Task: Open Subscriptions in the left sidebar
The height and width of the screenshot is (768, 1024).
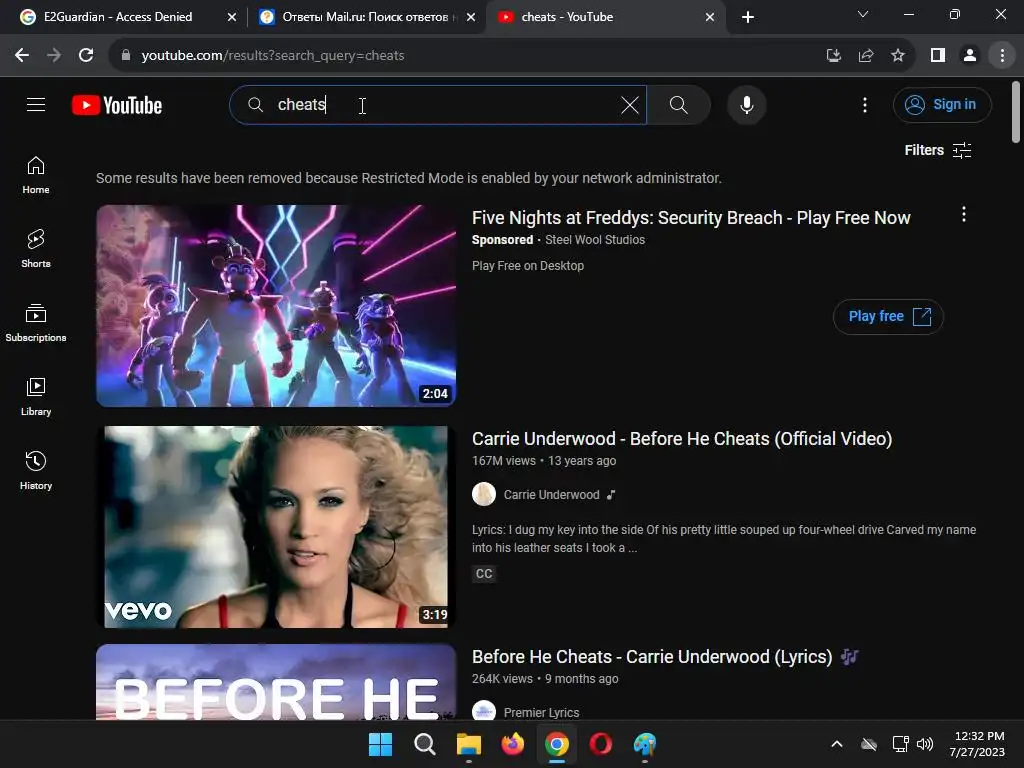Action: click(x=36, y=323)
